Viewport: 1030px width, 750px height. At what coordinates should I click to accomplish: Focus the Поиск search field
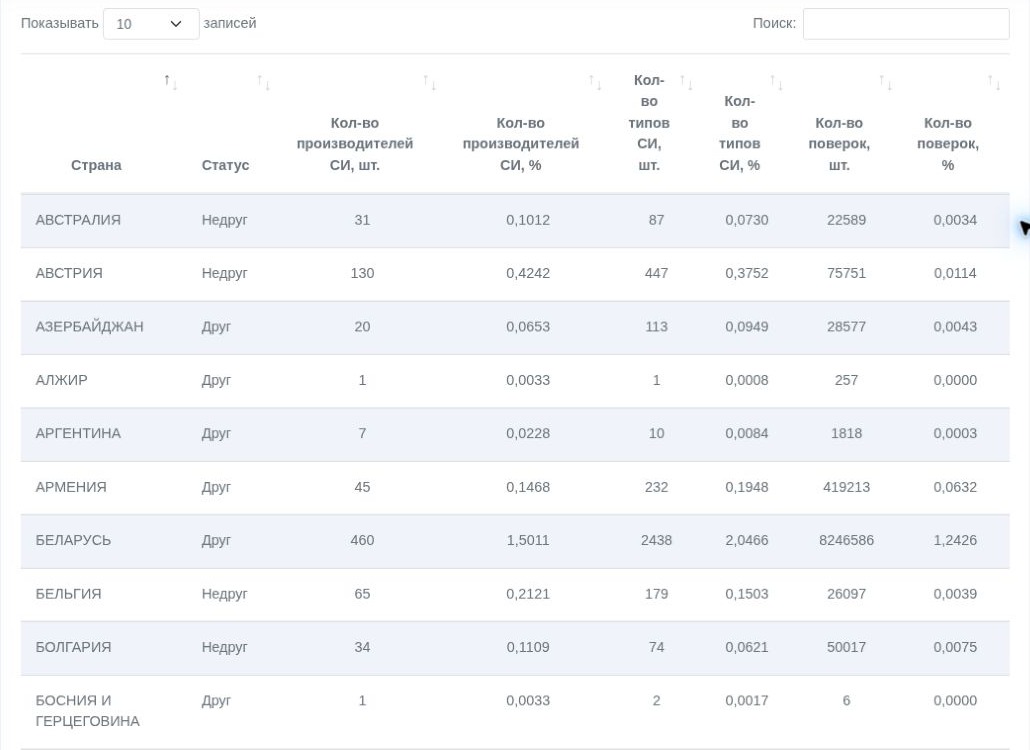point(906,24)
